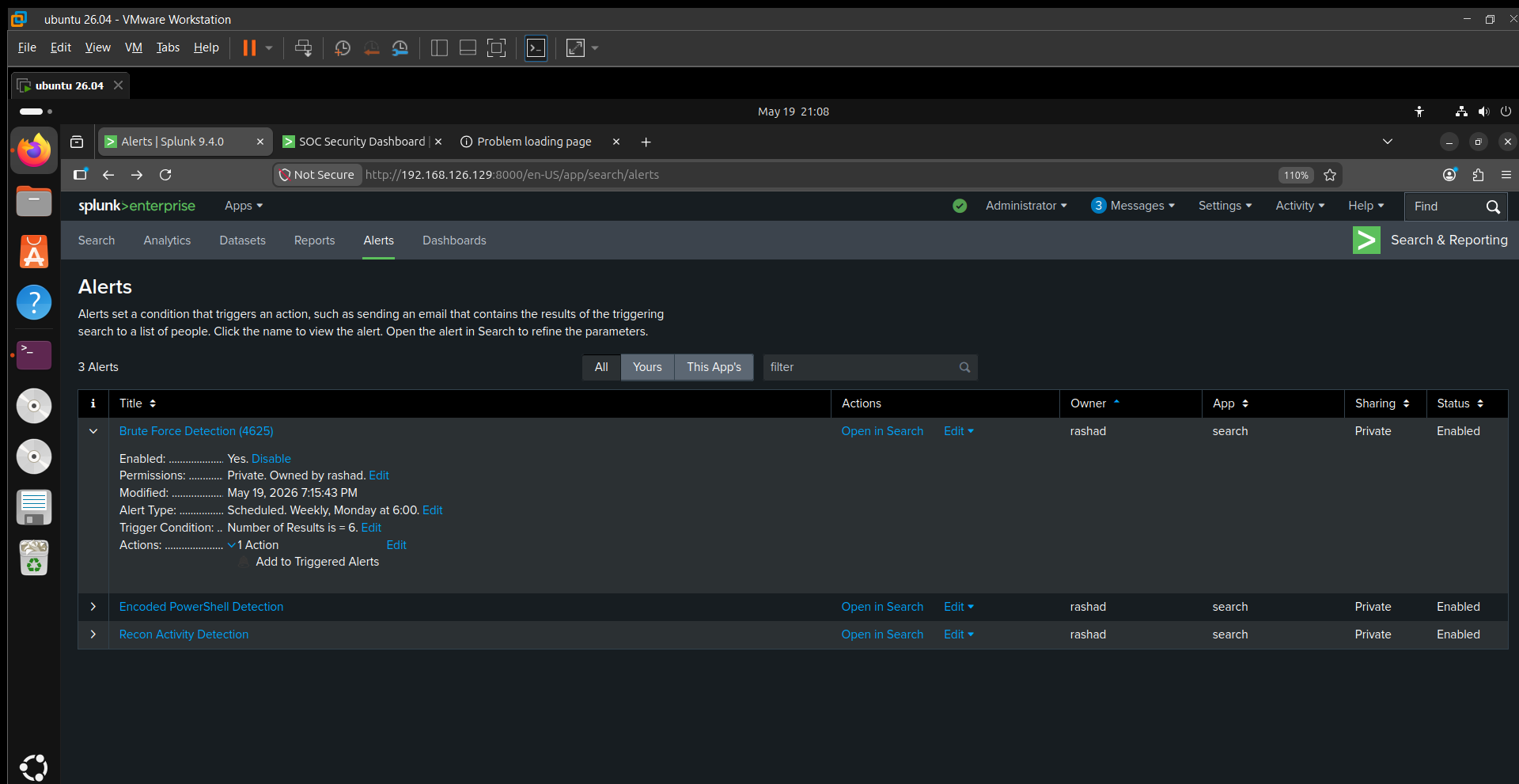Open Edit dropdown for Brute Force Detection

[x=959, y=431]
